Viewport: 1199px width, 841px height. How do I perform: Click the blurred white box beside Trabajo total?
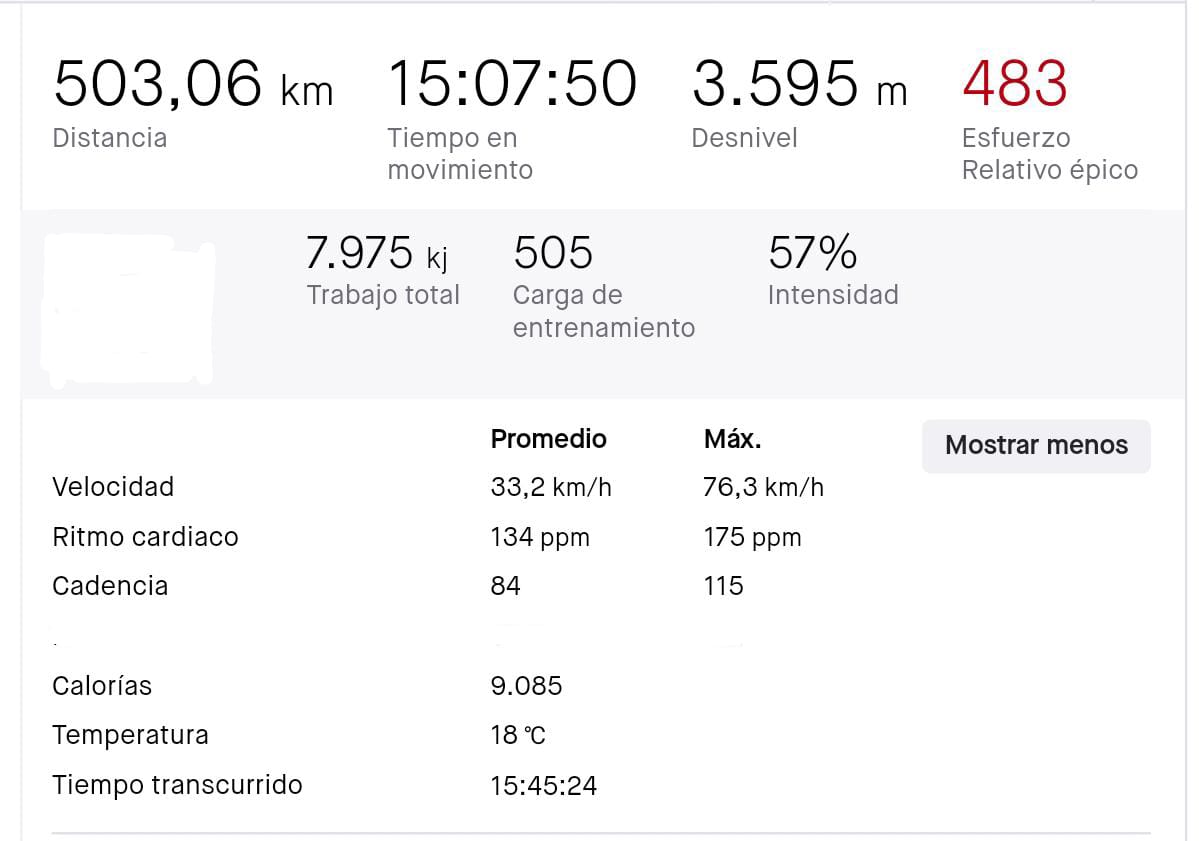[x=129, y=310]
